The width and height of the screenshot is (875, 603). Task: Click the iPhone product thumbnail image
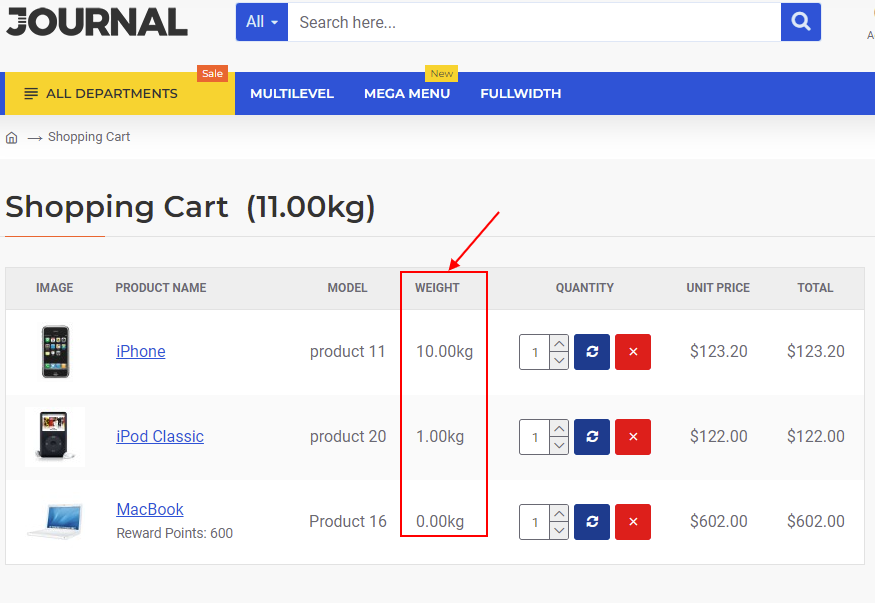(55, 352)
